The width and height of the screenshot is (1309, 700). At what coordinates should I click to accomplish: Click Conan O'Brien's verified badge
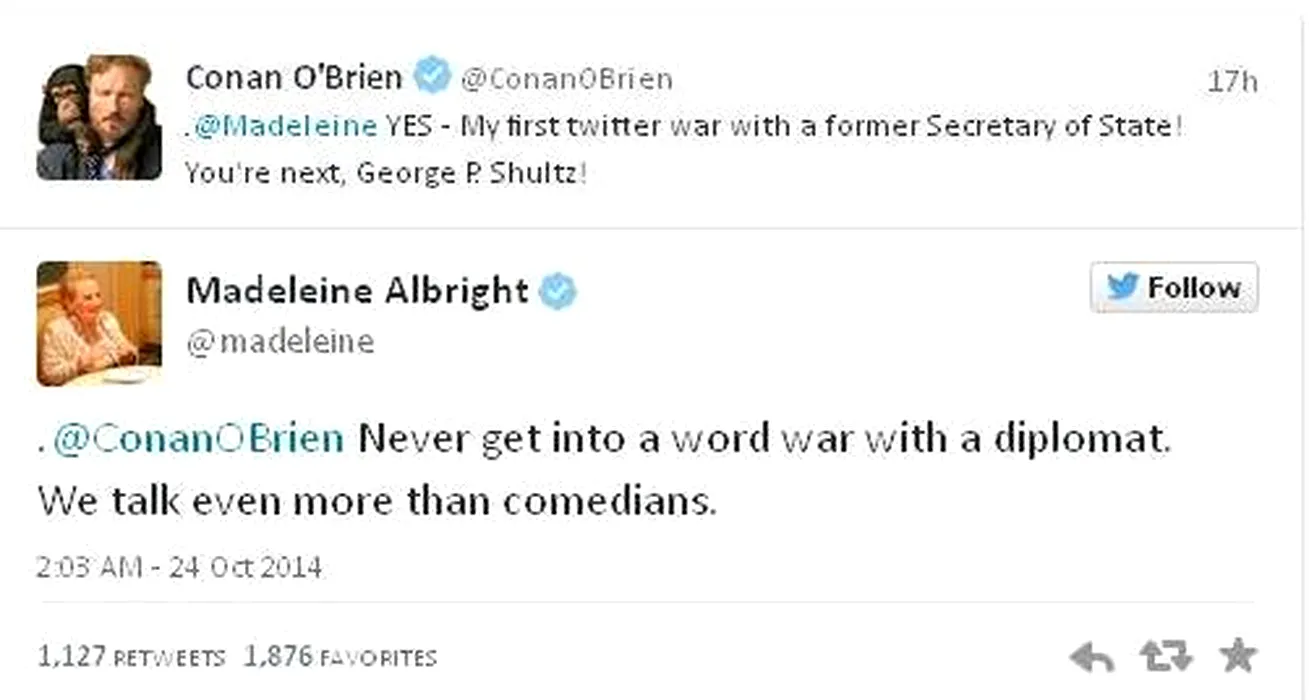pyautogui.click(x=433, y=76)
